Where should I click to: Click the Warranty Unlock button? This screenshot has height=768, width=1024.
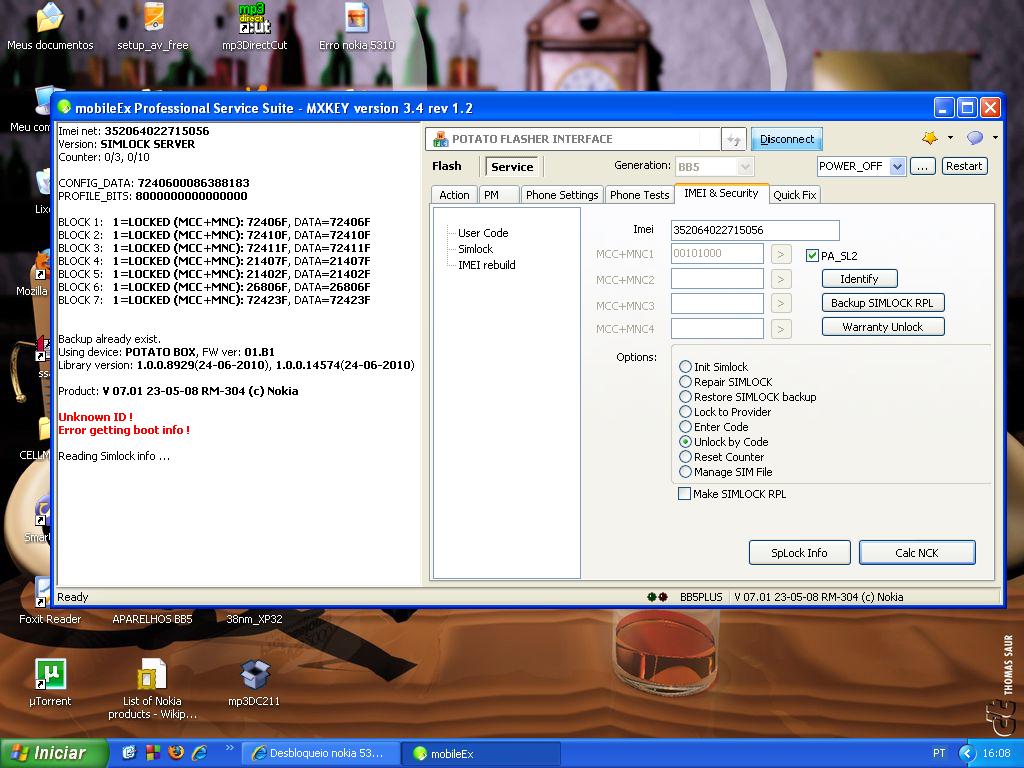(x=882, y=327)
